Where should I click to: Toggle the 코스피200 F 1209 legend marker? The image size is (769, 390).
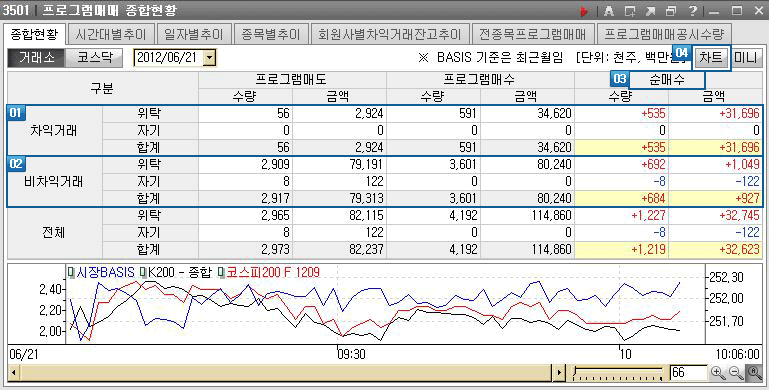tap(222, 272)
